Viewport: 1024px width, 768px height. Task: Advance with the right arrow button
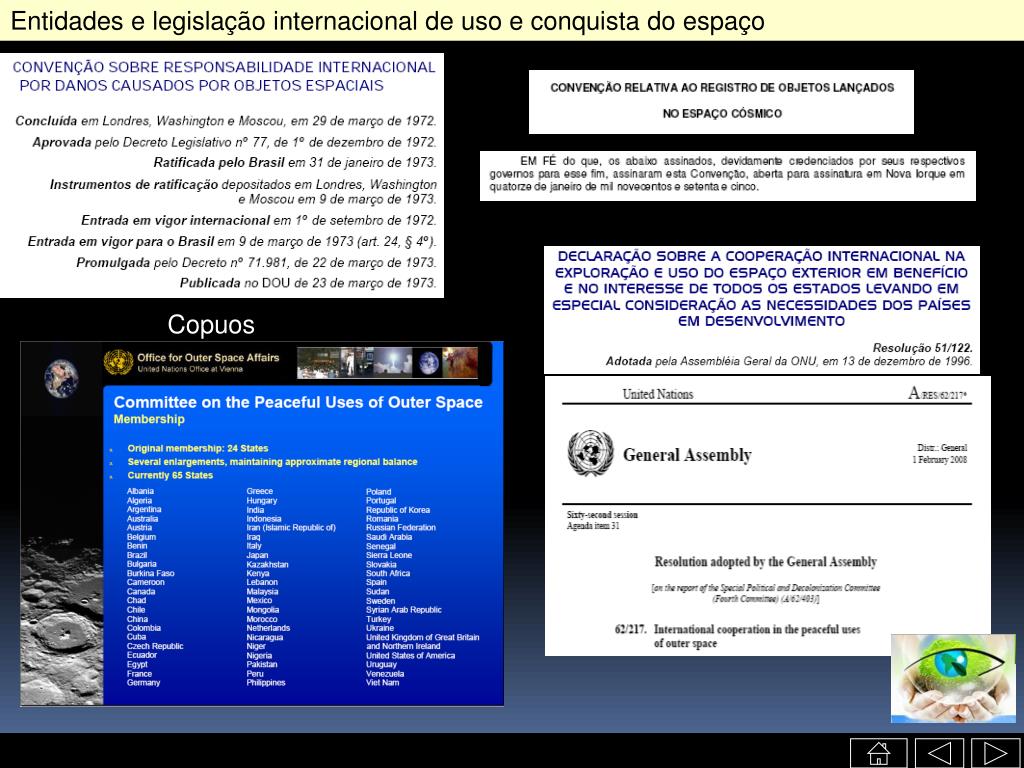[996, 753]
